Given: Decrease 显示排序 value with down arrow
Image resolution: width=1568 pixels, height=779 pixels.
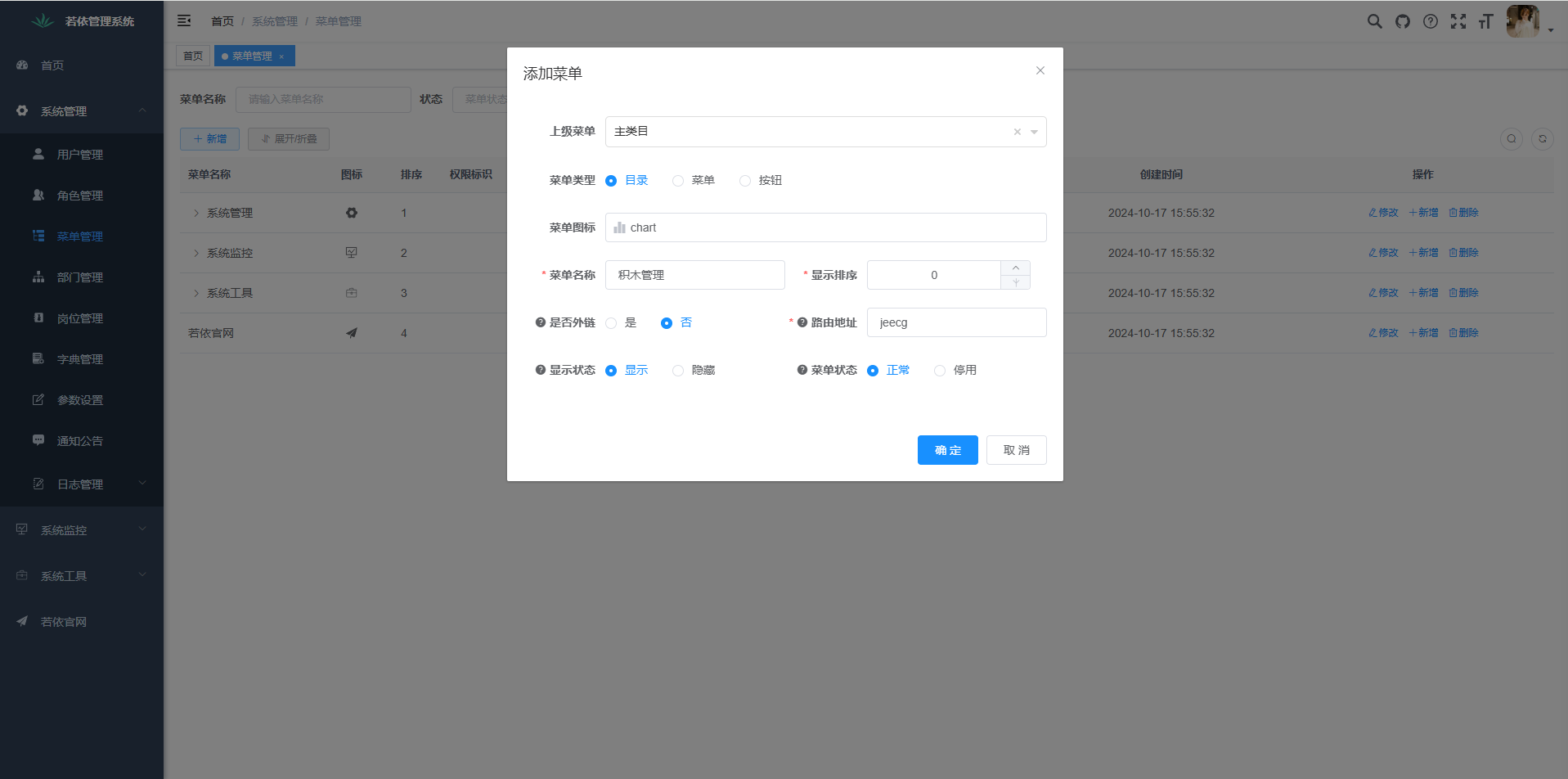Looking at the screenshot, I should [x=1016, y=282].
